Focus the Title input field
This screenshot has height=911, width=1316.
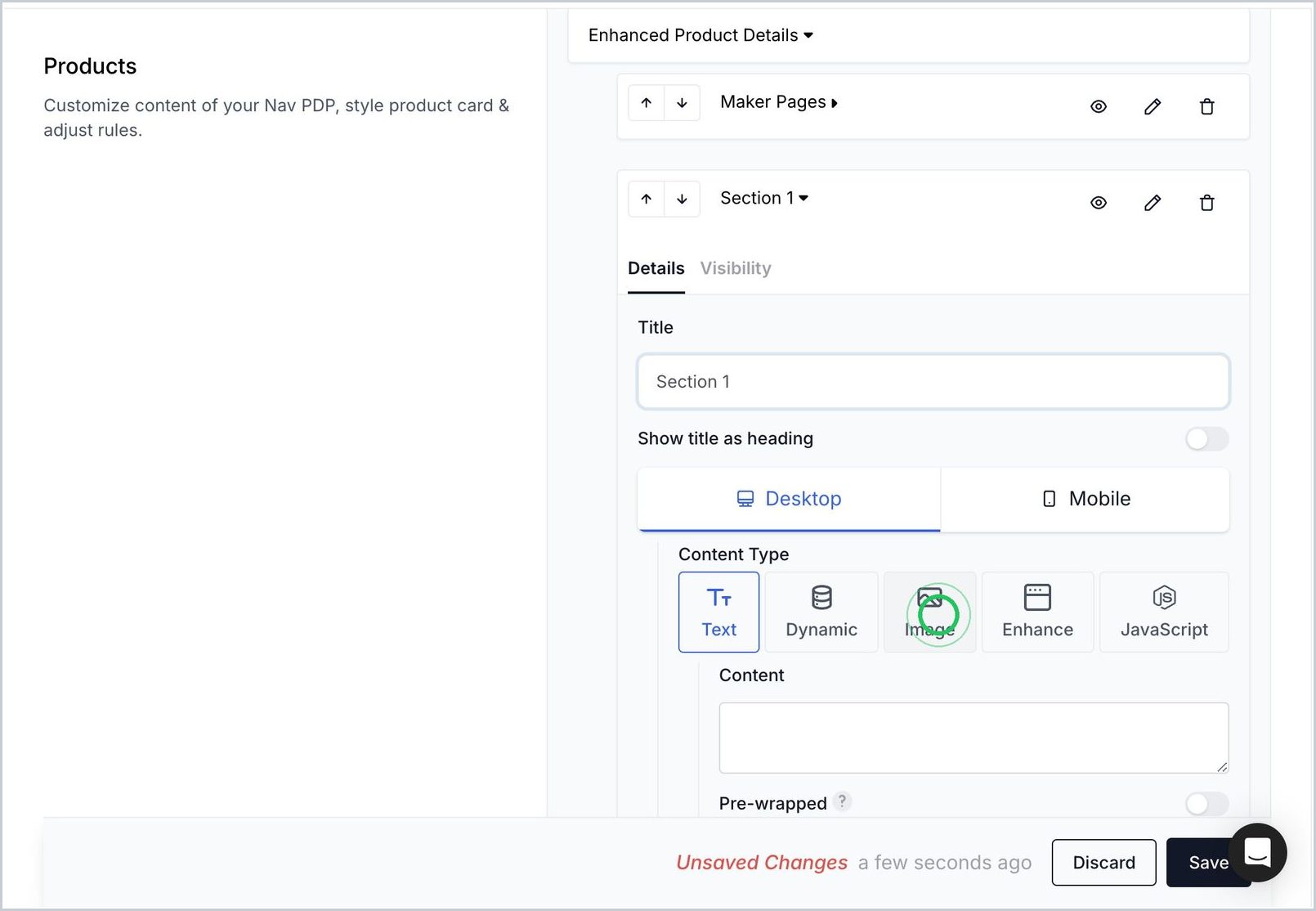[933, 382]
